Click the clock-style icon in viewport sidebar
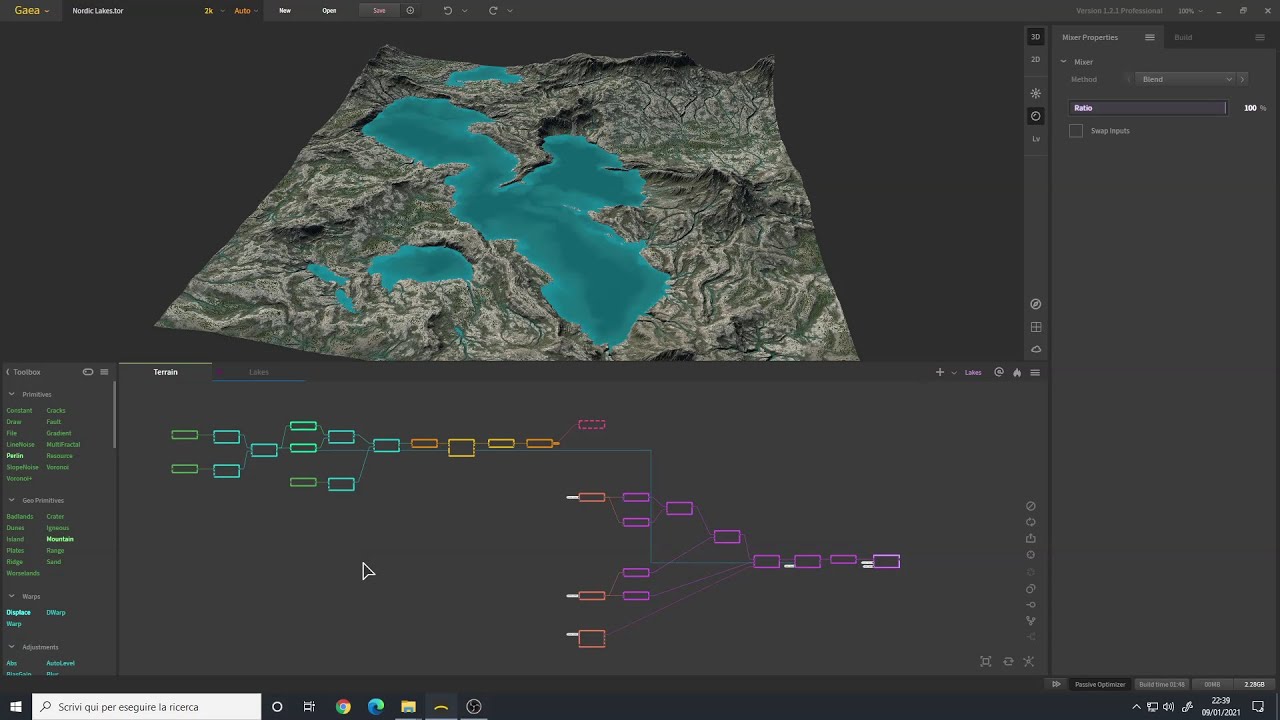 pos(1035,116)
